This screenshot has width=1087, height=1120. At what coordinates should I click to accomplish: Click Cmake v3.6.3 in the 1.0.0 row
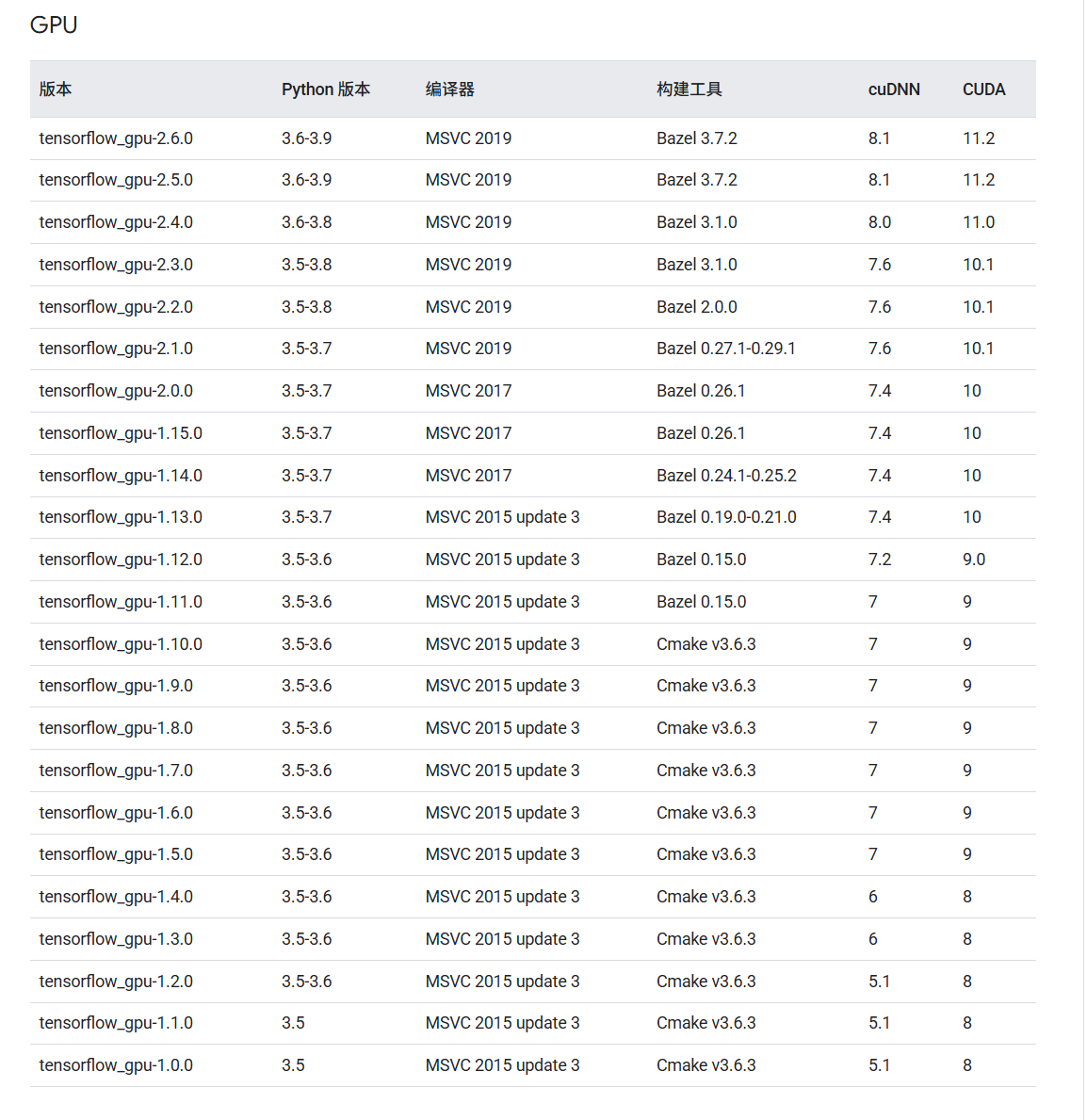pos(706,1065)
